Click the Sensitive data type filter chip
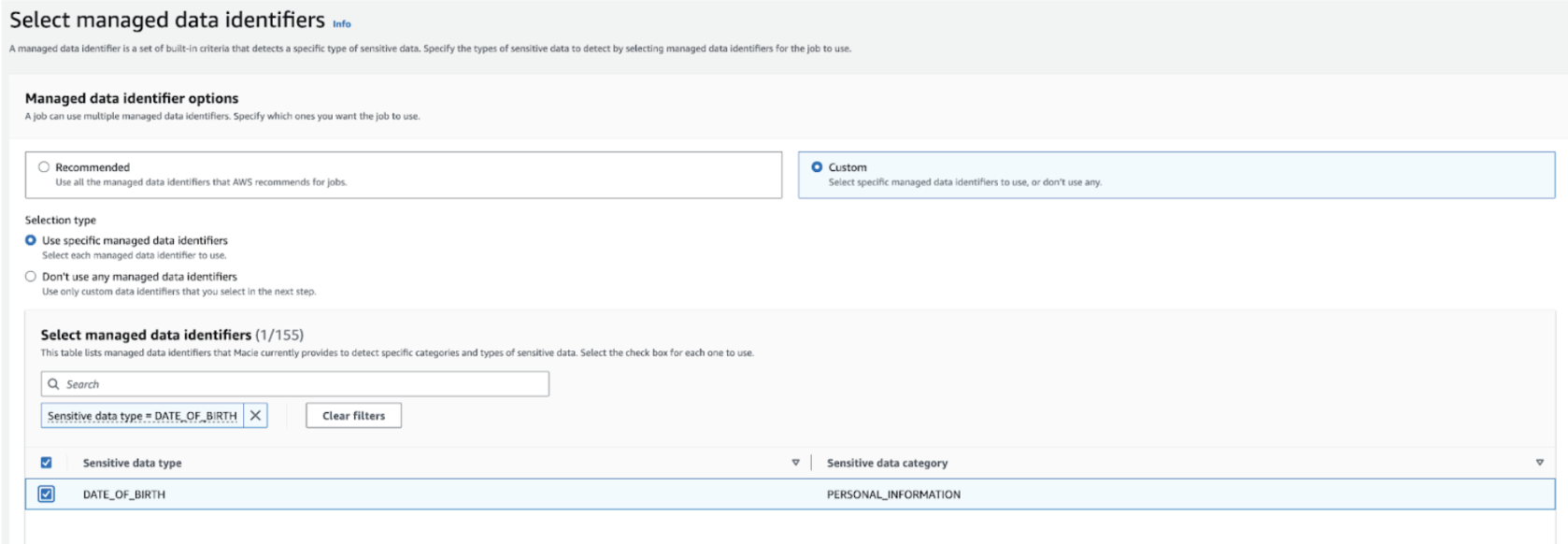 (142, 416)
